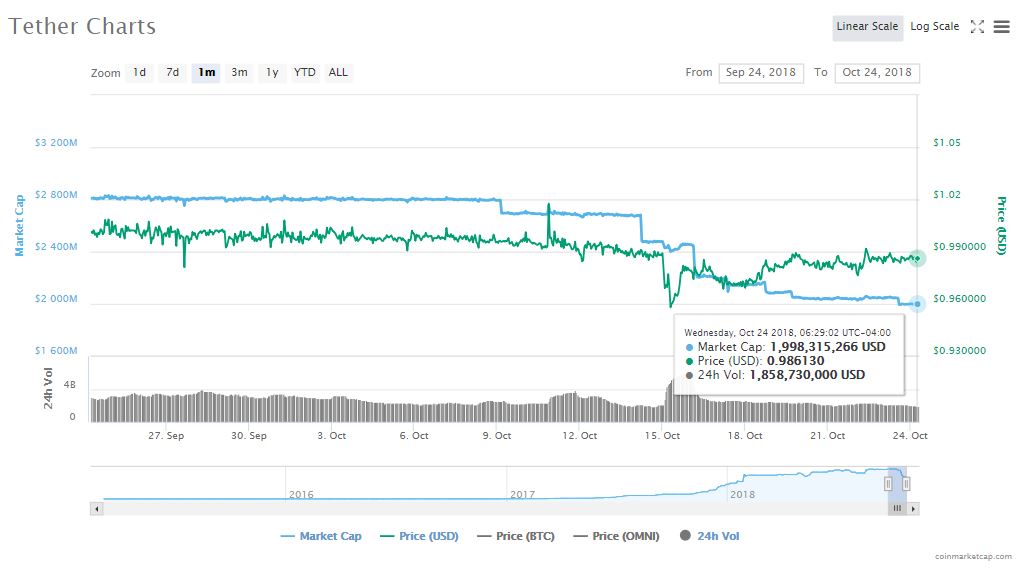
Task: Click the 21. Oct date label
Action: 828,436
